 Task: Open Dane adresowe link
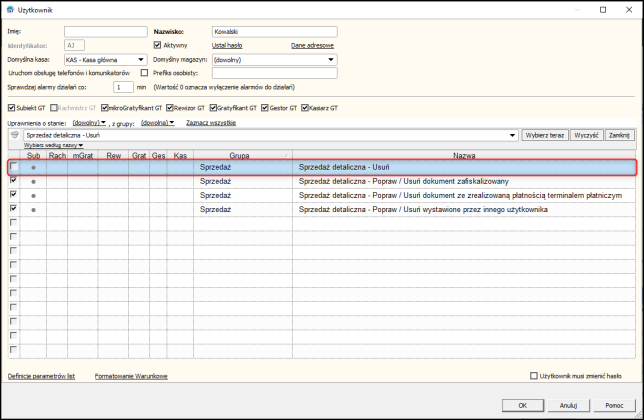click(312, 45)
